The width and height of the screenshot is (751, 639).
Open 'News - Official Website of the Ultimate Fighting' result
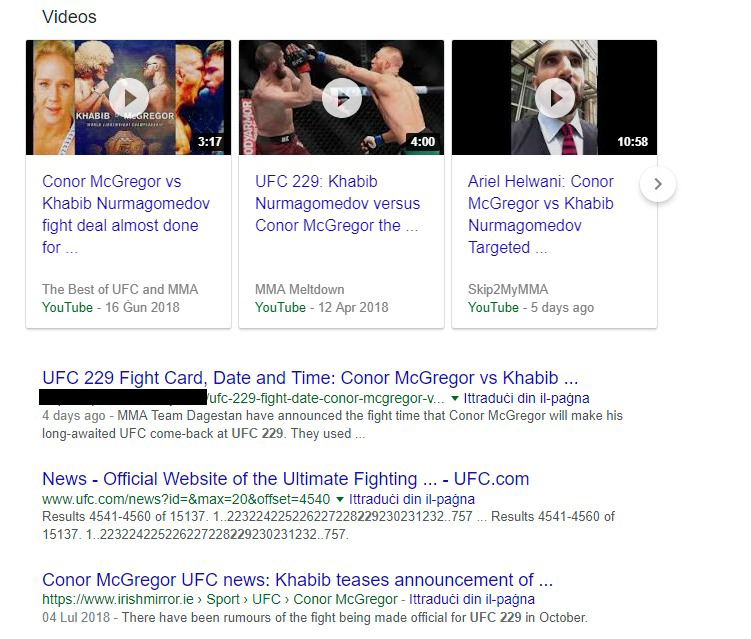(285, 479)
